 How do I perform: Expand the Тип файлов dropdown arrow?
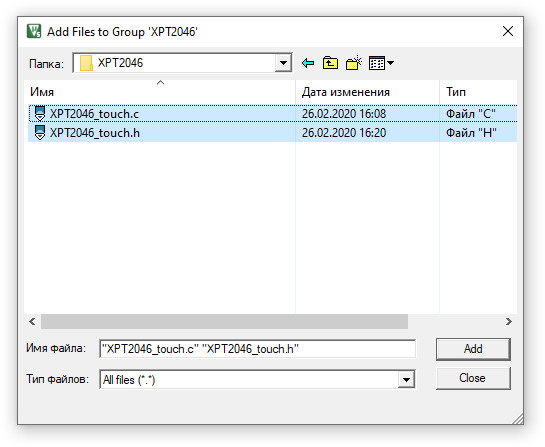click(406, 380)
